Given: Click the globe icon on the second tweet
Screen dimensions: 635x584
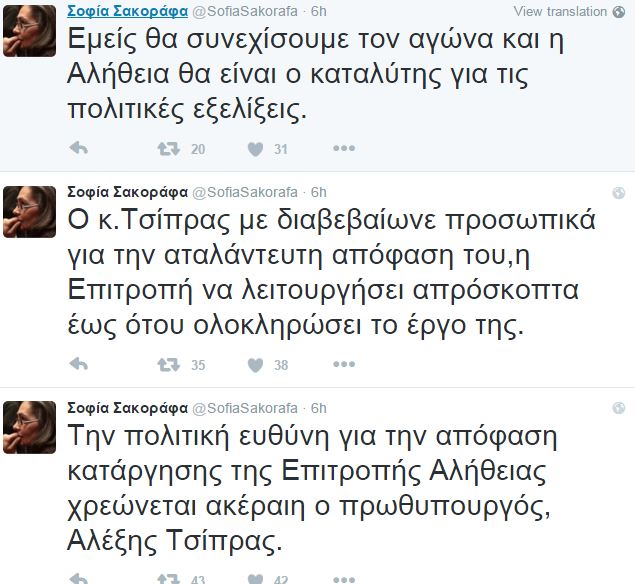Looking at the screenshot, I should point(619,193).
